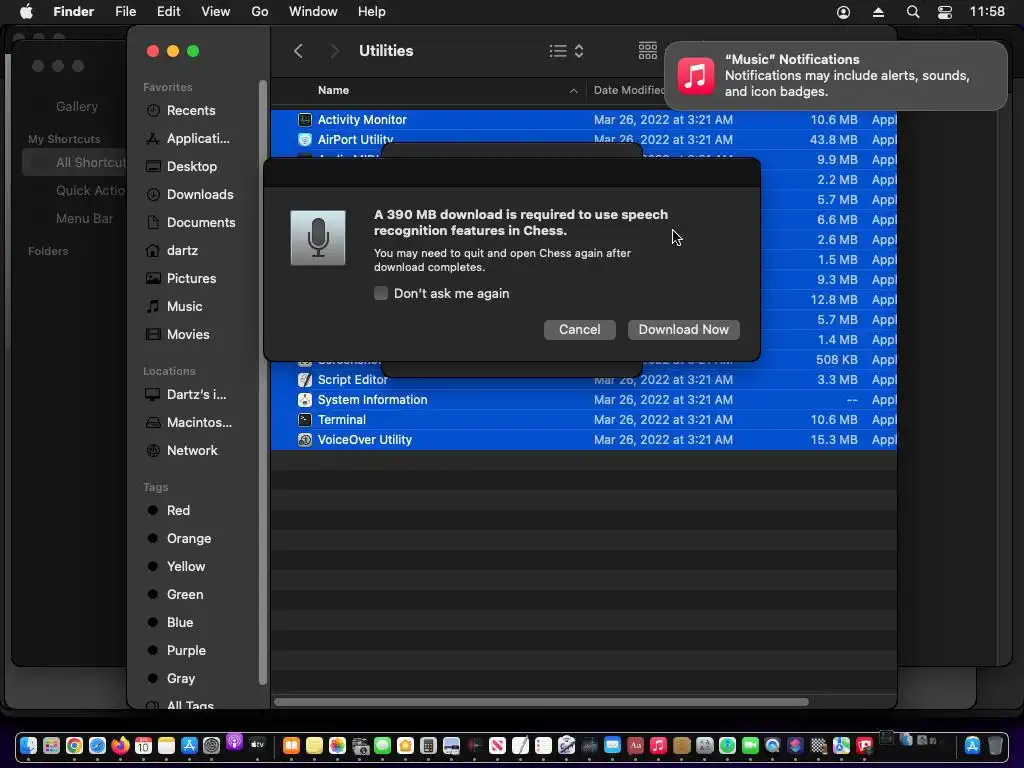Open Podcasts from the Dock
Viewport: 1024px width, 768px height.
click(x=234, y=742)
